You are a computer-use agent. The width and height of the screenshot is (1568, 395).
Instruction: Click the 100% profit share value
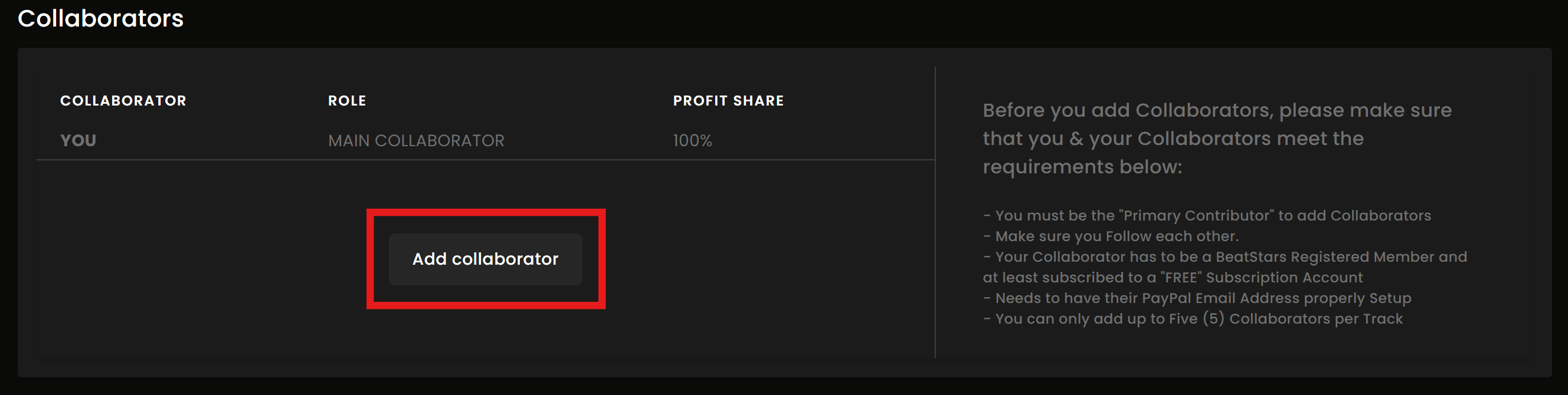tap(692, 140)
